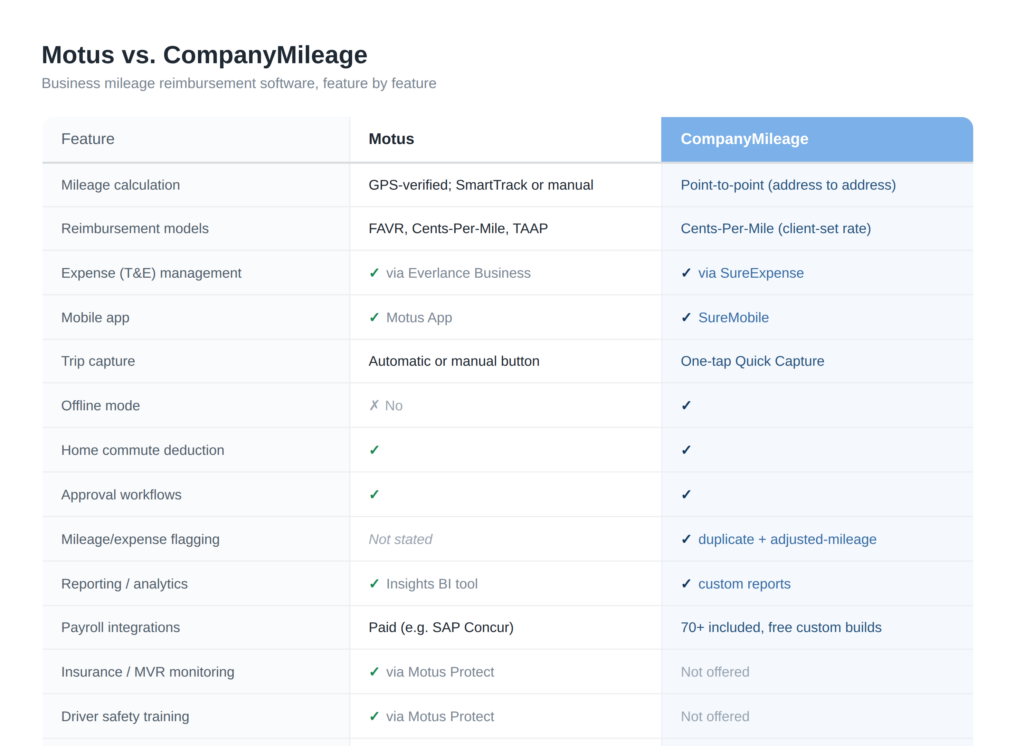Screen dimensions: 1024x746
Task: Click the 'No' text in the Offline mode row
Action: 394,406
